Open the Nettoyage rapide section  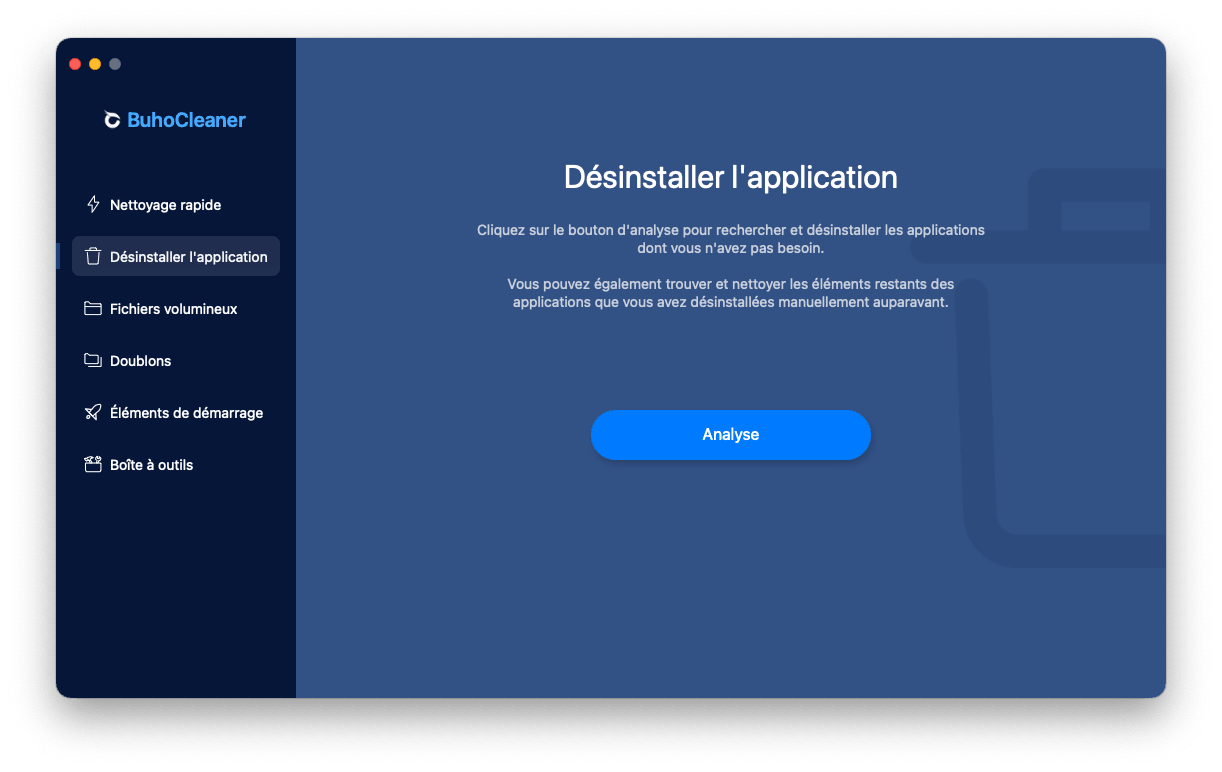point(176,204)
